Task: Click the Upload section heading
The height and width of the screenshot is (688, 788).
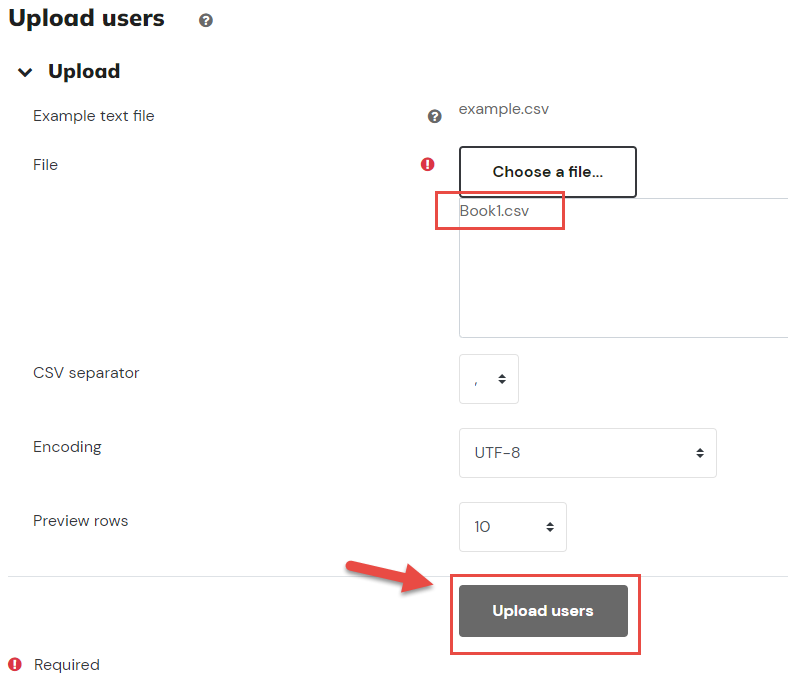Action: point(84,71)
